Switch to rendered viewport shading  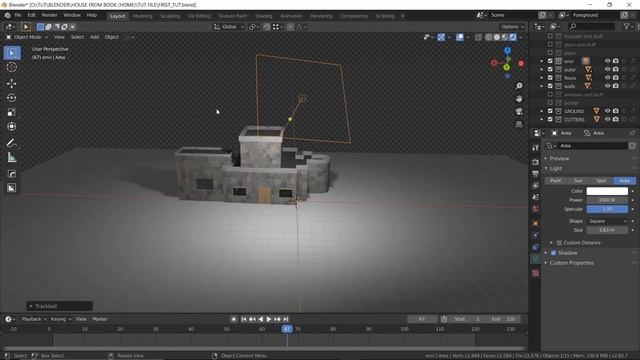513,38
